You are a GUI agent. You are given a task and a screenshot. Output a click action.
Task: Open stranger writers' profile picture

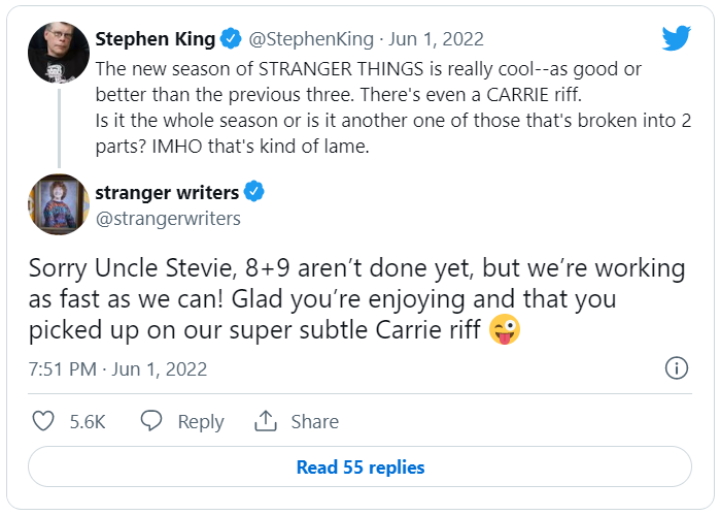60,205
